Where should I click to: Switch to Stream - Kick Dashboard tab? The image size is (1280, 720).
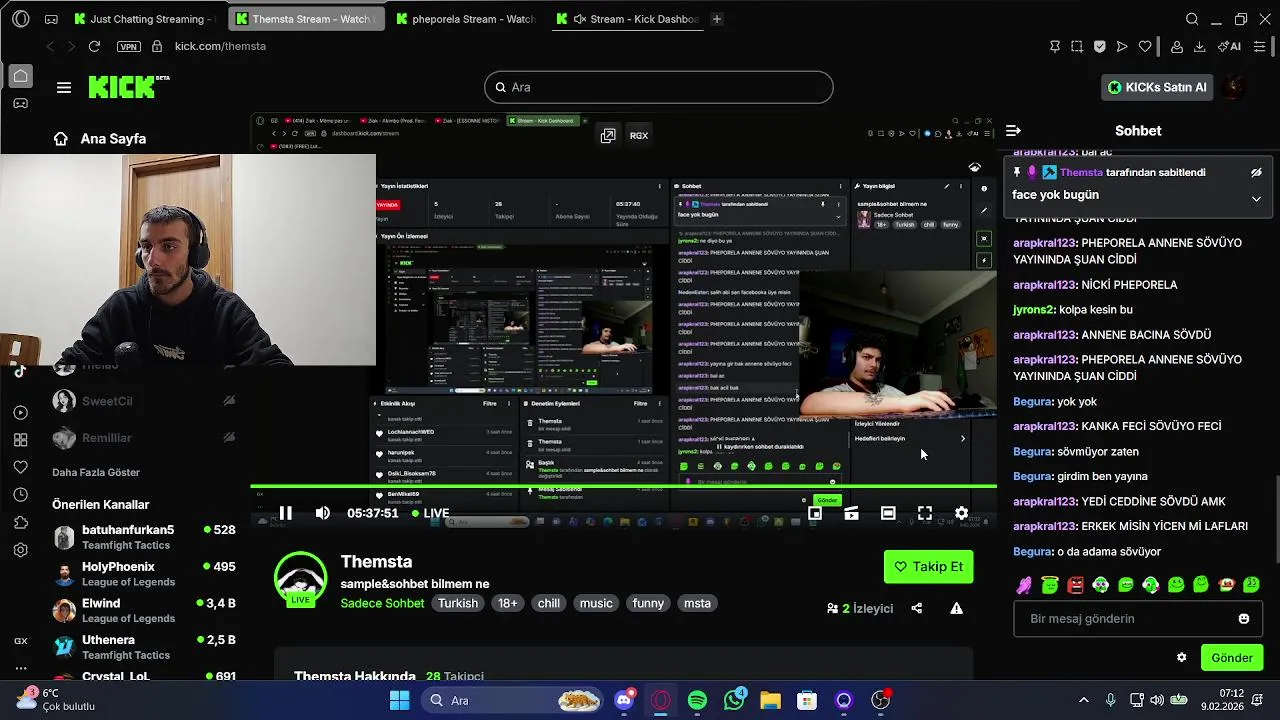(627, 19)
